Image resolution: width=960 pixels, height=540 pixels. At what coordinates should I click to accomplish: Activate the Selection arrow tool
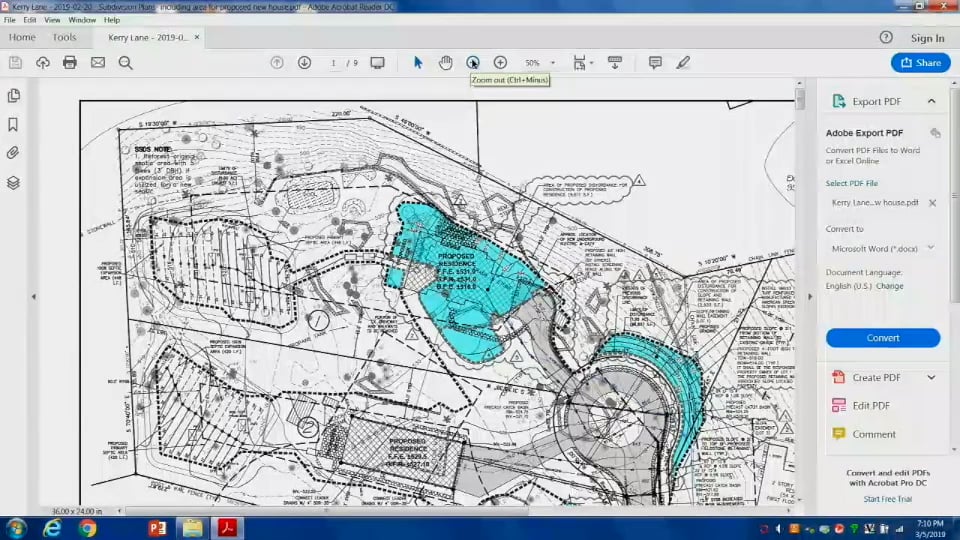coord(418,62)
